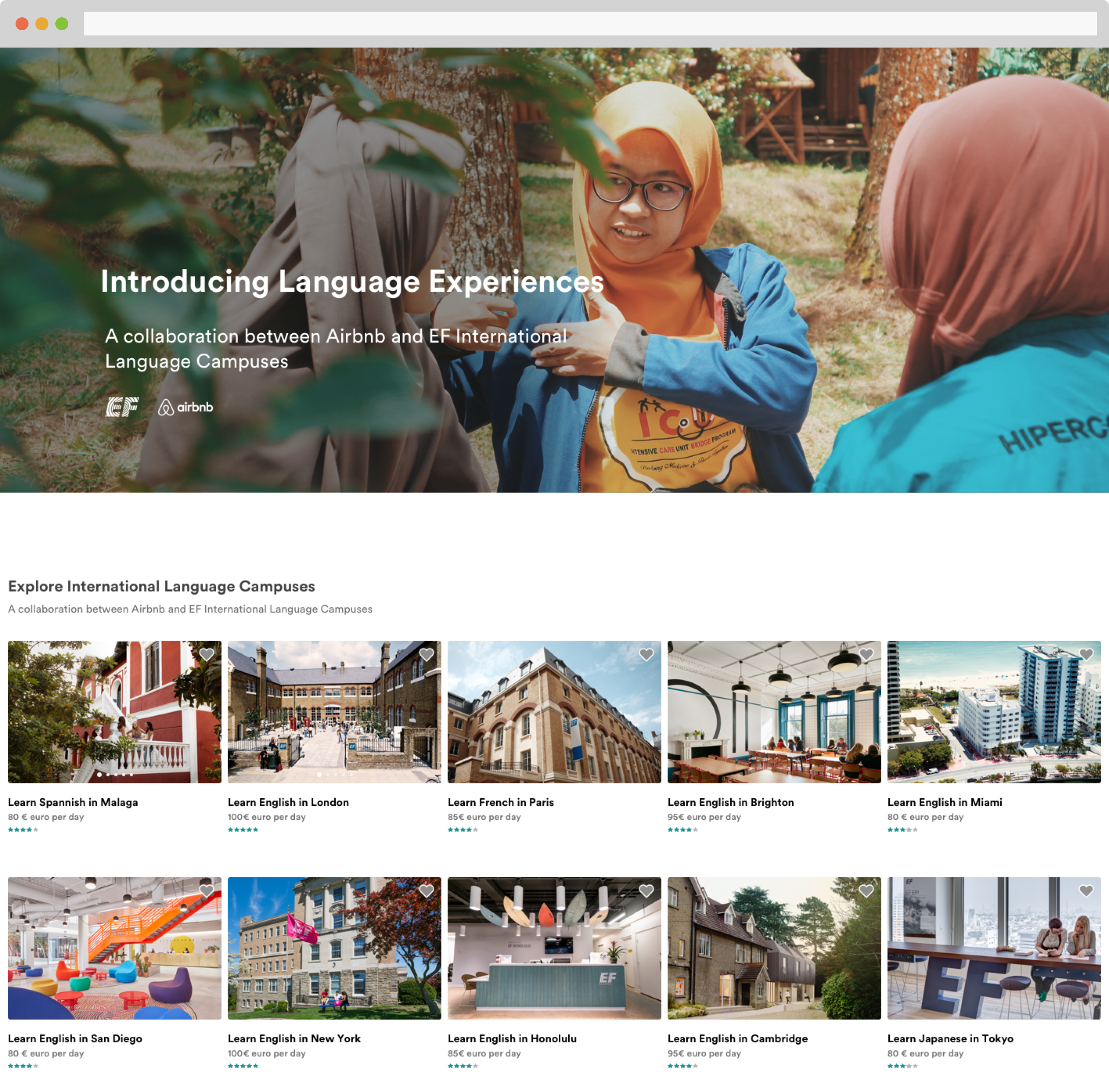Open Learn French in Paris title link
1109x1092 pixels.
point(500,802)
